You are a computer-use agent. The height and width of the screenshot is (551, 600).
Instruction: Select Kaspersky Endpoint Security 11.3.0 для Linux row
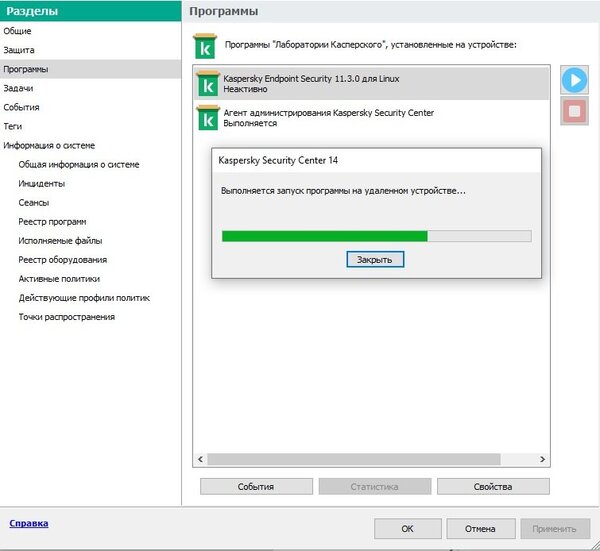tap(372, 83)
